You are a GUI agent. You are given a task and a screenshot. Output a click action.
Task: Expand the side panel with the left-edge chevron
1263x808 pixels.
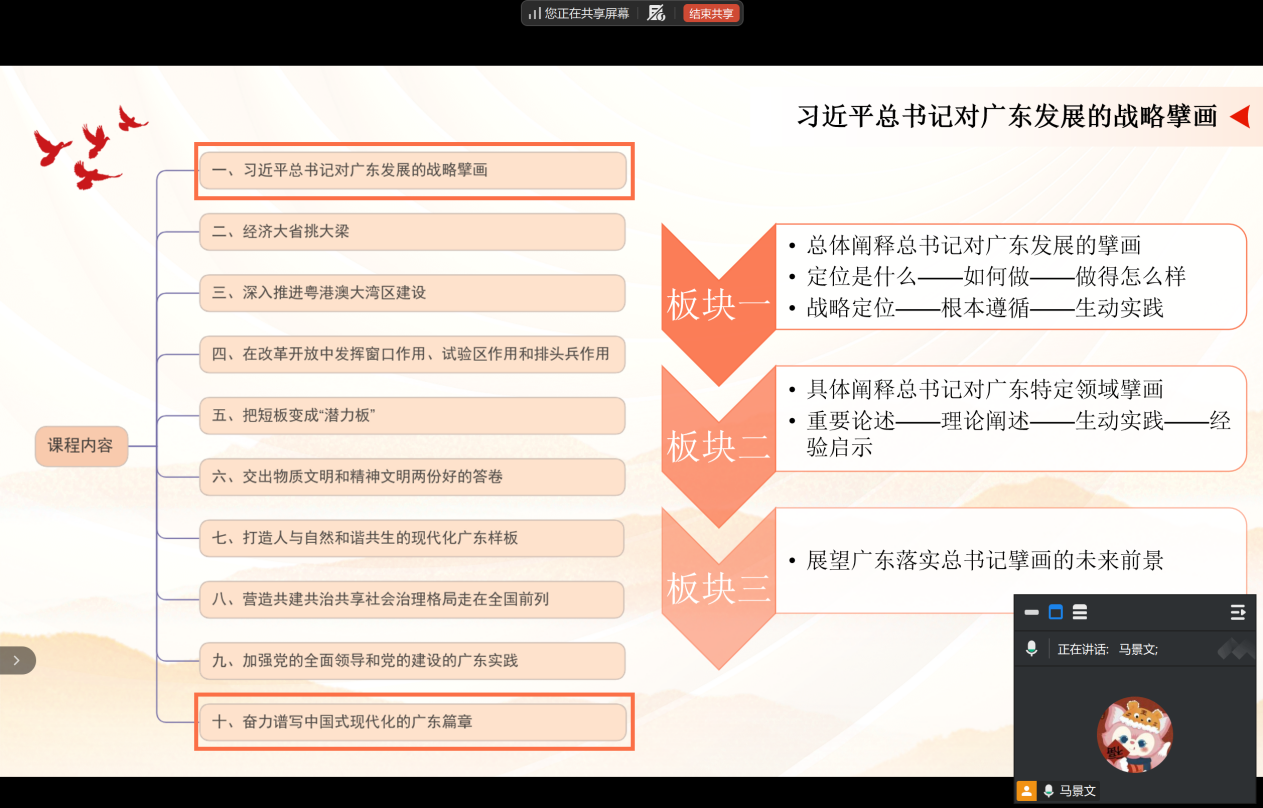(x=17, y=660)
